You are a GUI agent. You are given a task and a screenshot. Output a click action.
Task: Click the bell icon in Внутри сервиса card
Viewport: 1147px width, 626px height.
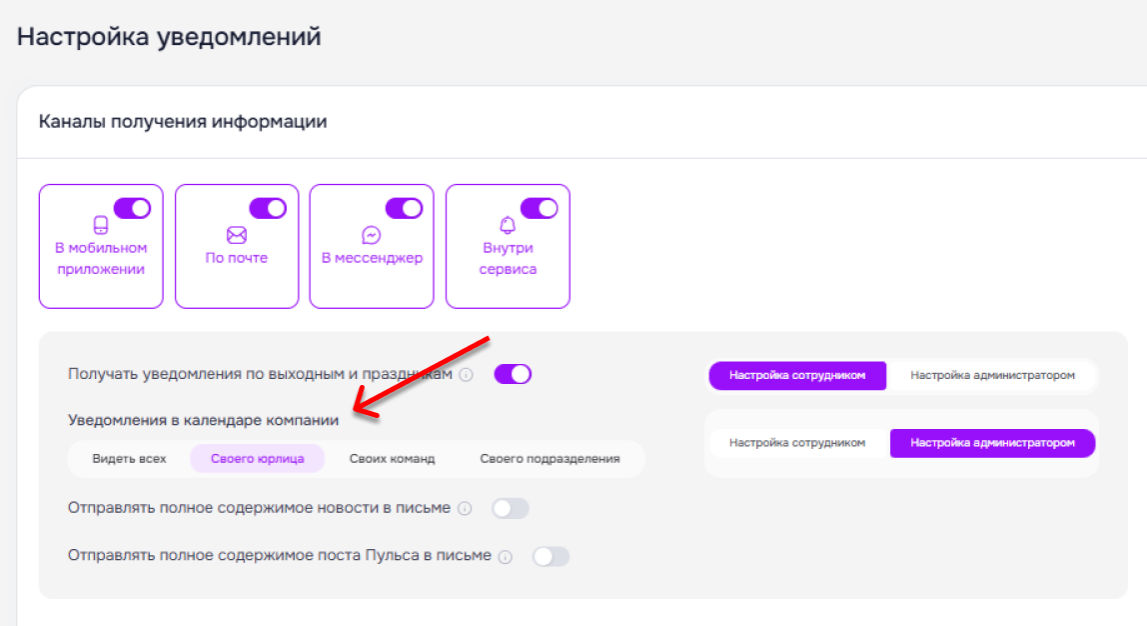tap(507, 225)
